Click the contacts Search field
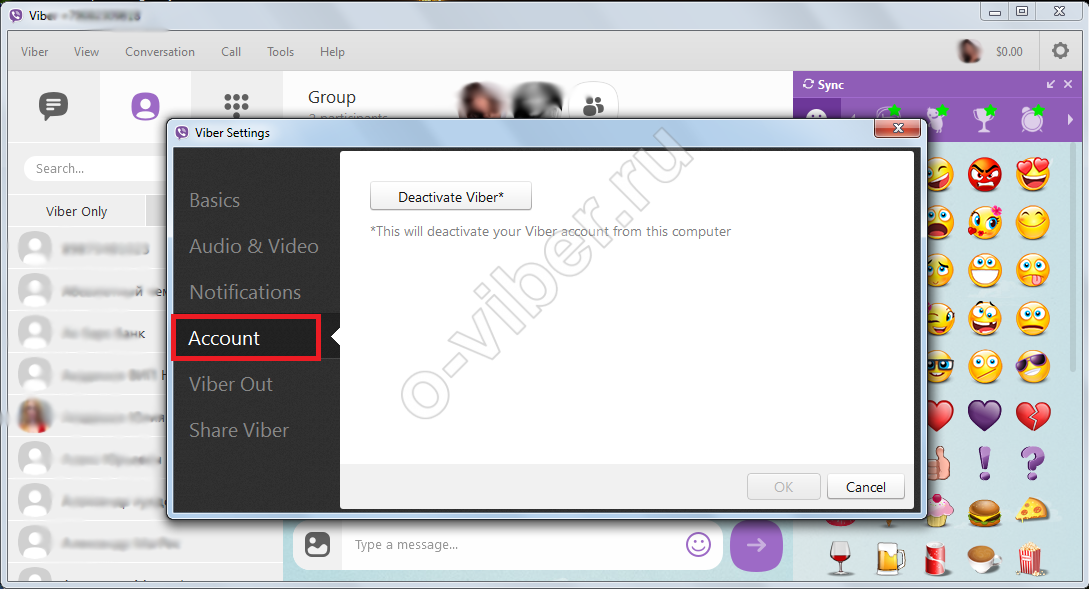 coord(97,169)
